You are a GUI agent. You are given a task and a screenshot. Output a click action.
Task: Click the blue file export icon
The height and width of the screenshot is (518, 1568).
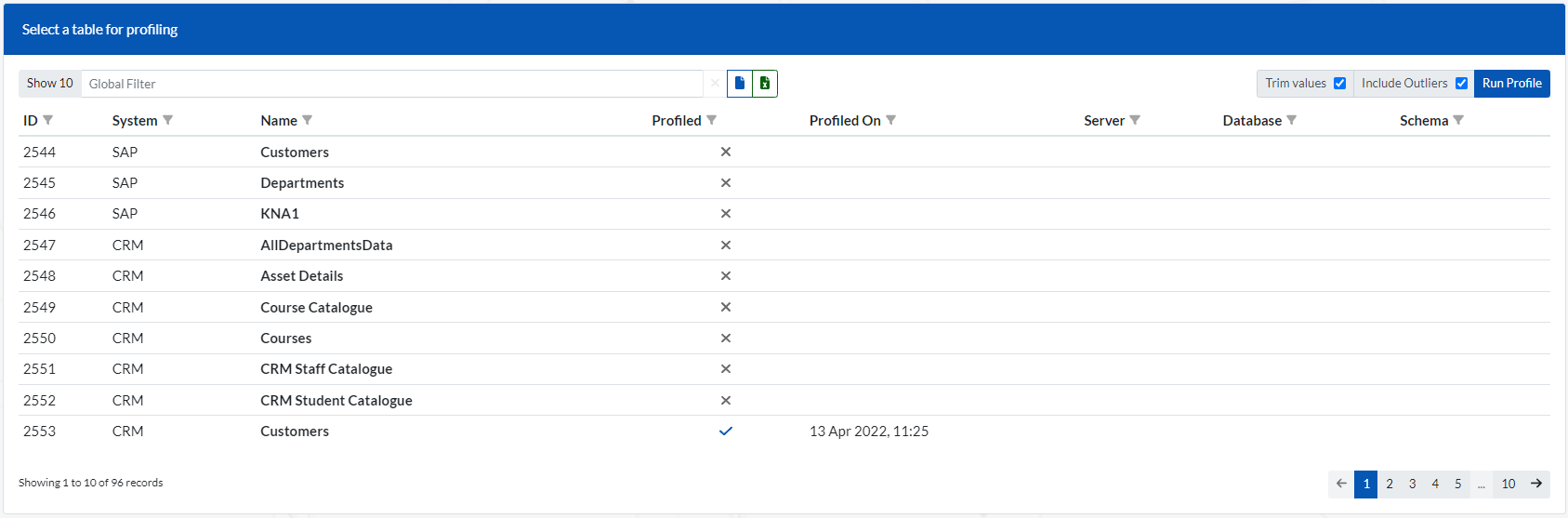740,84
